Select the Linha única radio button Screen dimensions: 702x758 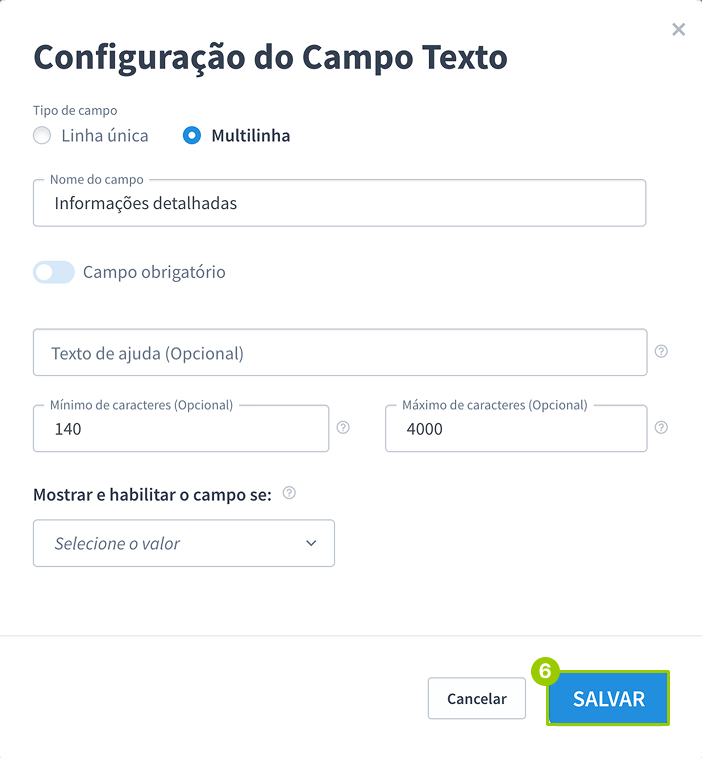(x=42, y=136)
